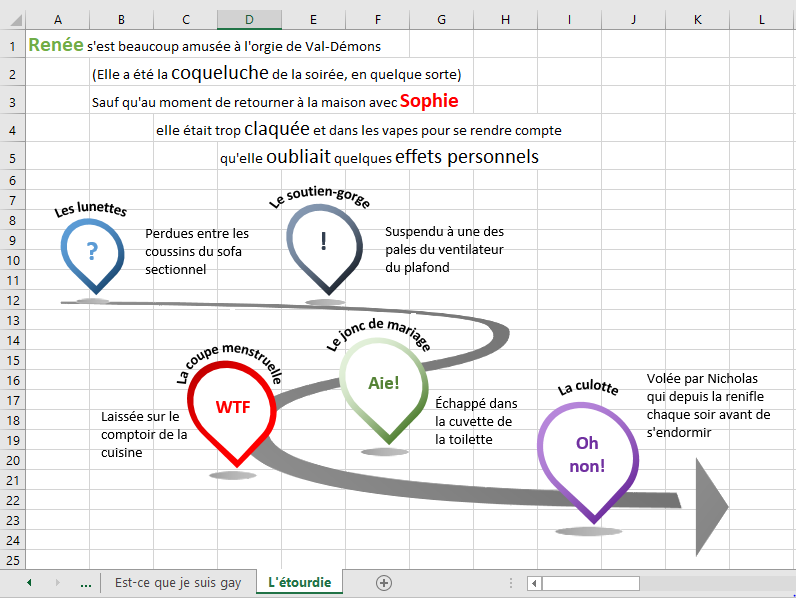Select the L'étourdie sheet tab
Screen dimensions: 796x598
pyautogui.click(x=299, y=582)
